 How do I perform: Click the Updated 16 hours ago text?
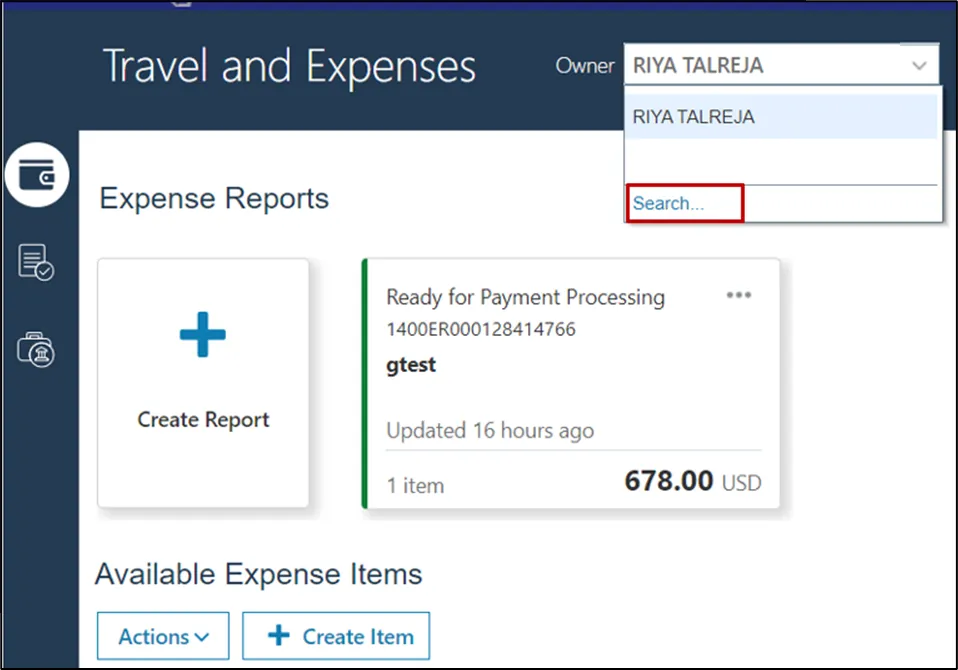click(x=490, y=431)
